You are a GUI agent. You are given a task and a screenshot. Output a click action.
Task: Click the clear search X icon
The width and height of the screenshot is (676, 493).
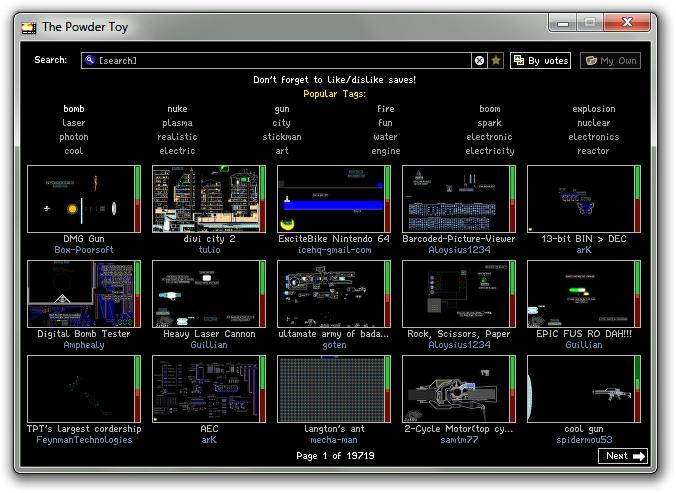point(479,61)
